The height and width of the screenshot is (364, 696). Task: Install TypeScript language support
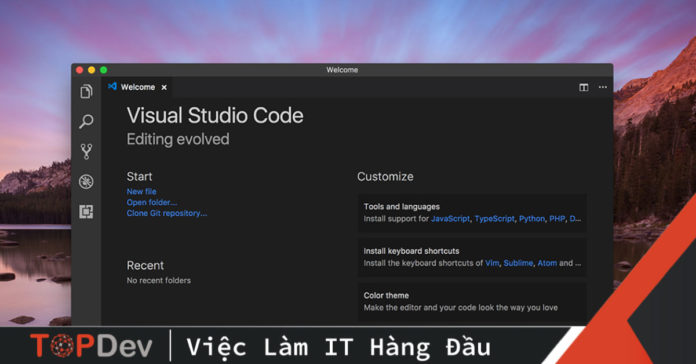click(494, 218)
